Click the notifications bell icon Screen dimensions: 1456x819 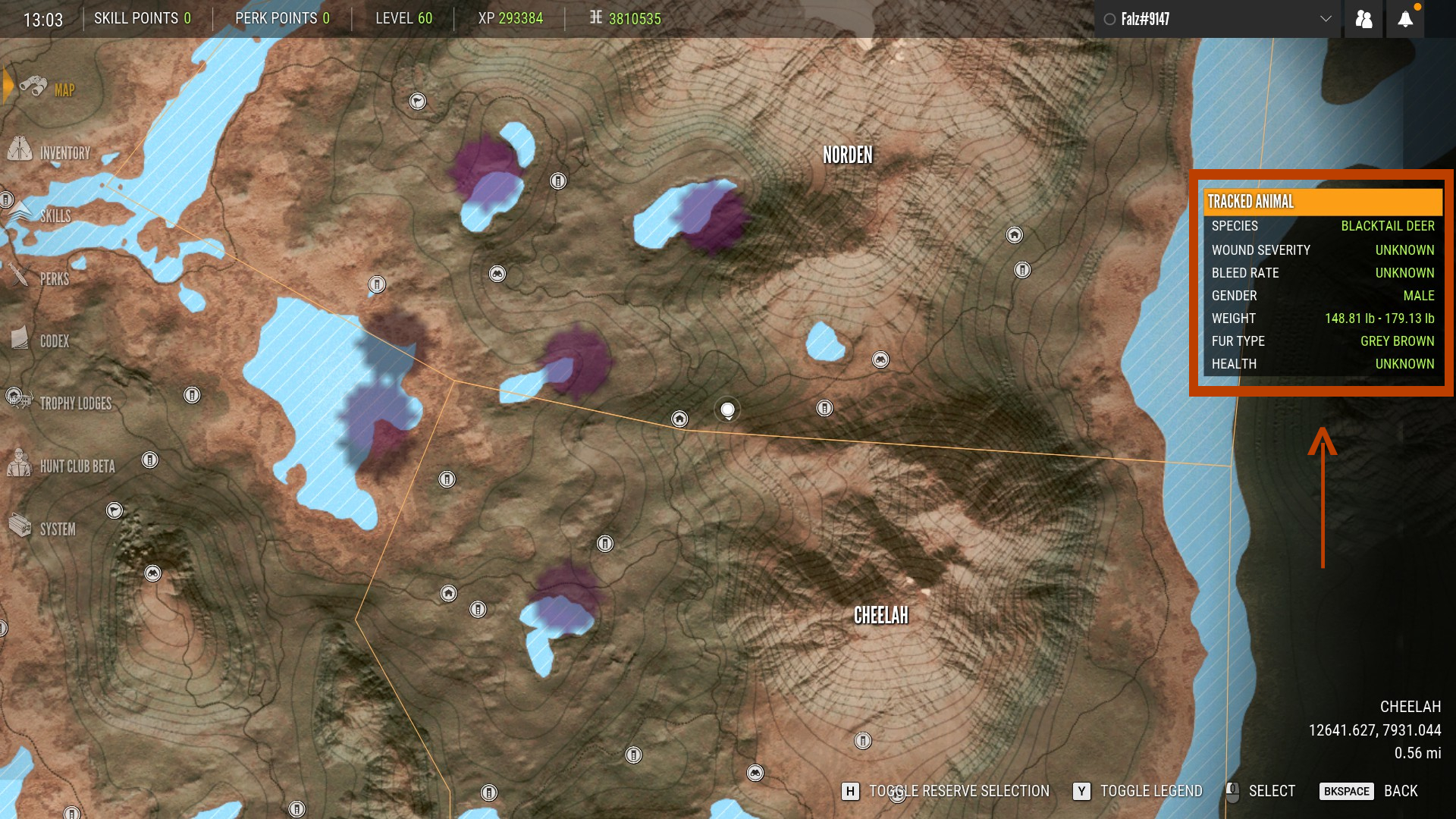pyautogui.click(x=1406, y=17)
